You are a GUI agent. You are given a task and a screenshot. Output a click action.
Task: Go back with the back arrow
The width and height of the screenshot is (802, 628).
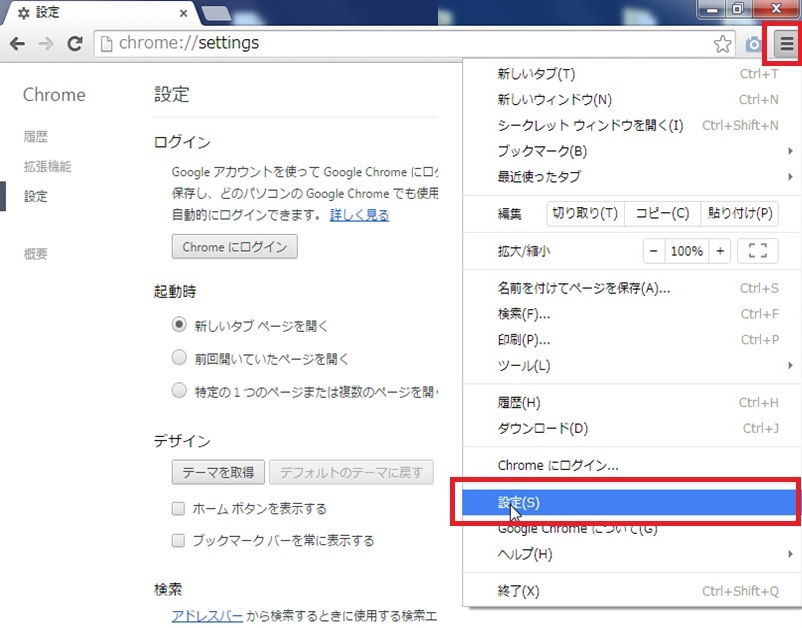[17, 44]
